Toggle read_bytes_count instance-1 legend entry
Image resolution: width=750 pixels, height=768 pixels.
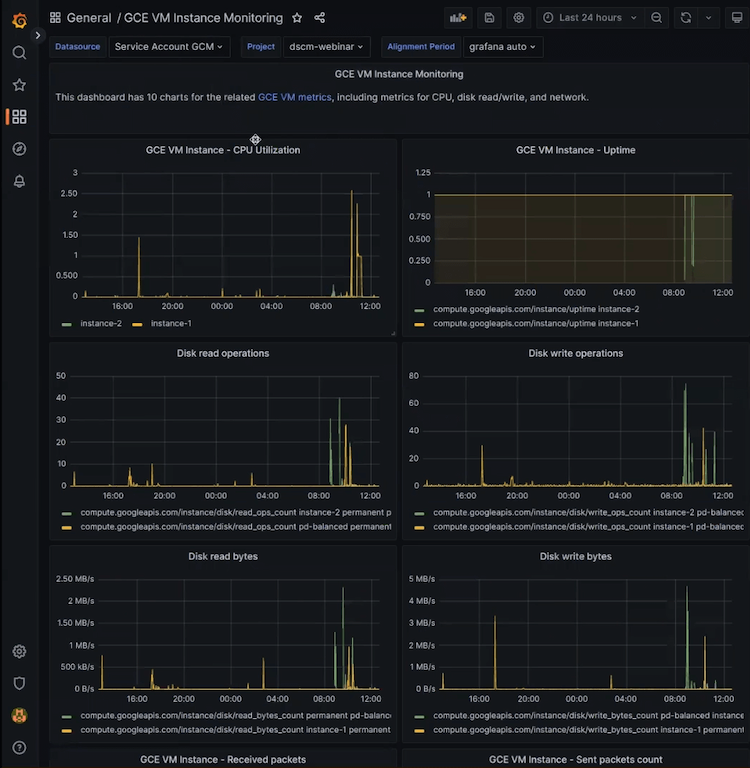click(x=236, y=730)
